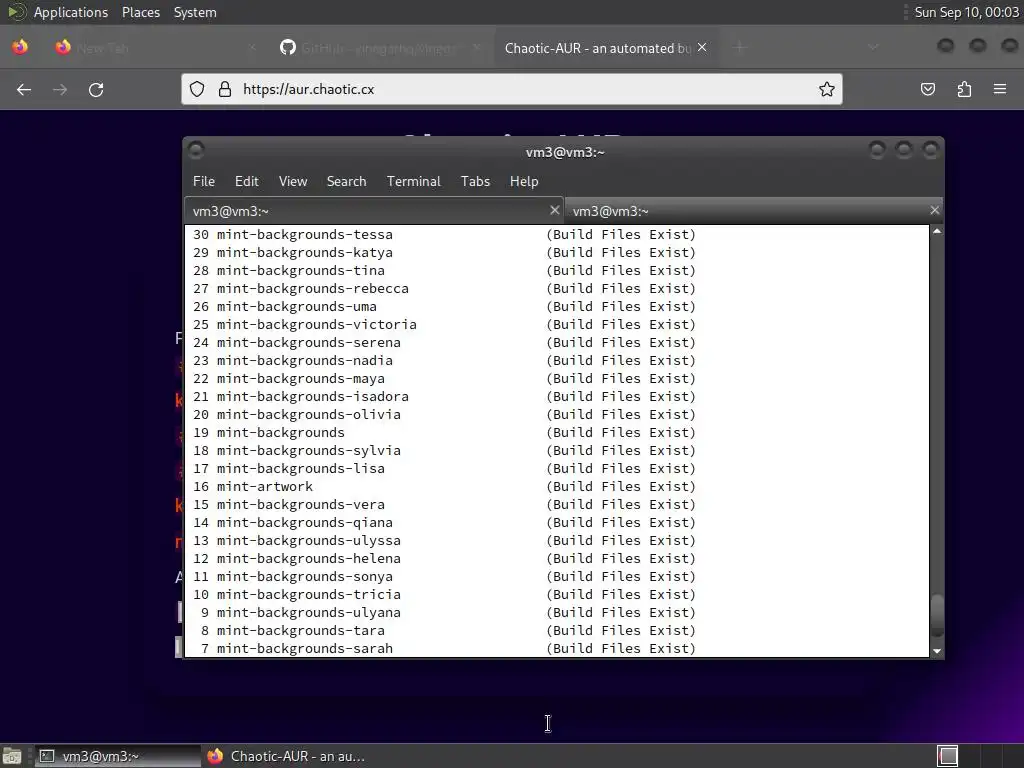1024x768 pixels.
Task: Go back with Firefox back arrow
Action: point(24,89)
